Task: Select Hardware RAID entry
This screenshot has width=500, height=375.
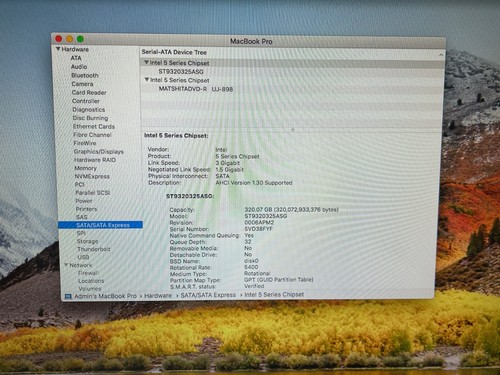Action: point(95,160)
